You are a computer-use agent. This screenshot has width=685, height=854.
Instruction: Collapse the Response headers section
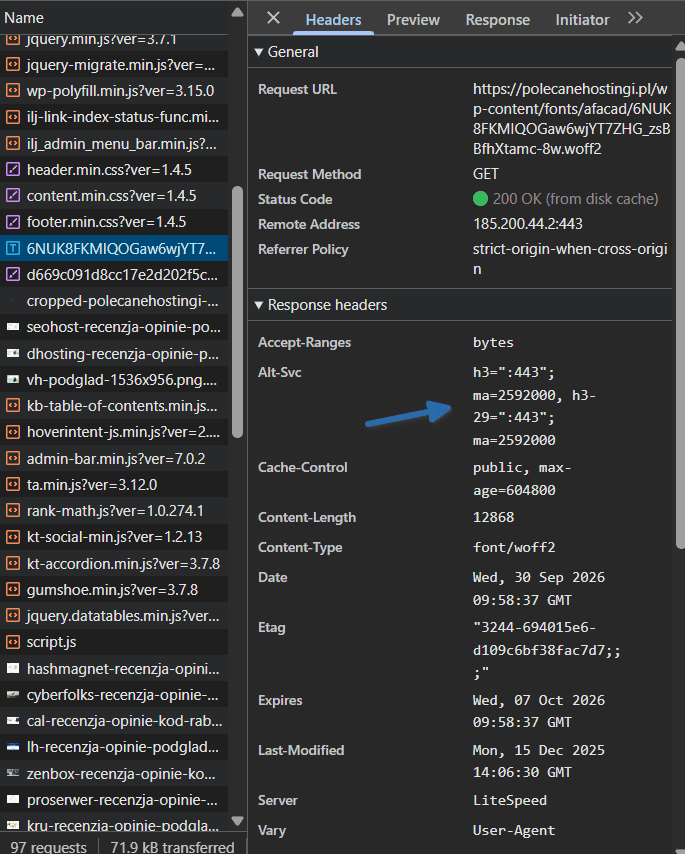coord(259,305)
